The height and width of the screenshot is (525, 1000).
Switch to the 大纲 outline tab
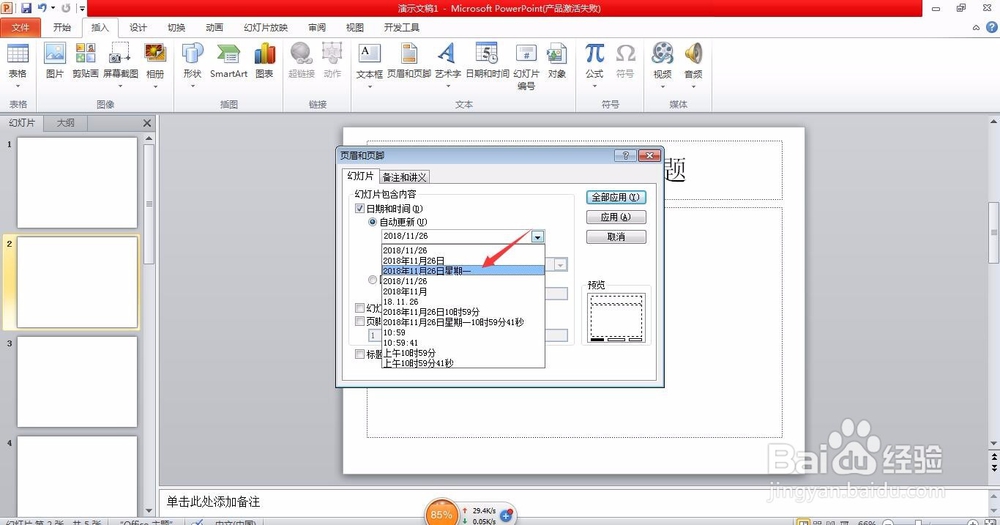pyautogui.click(x=66, y=122)
